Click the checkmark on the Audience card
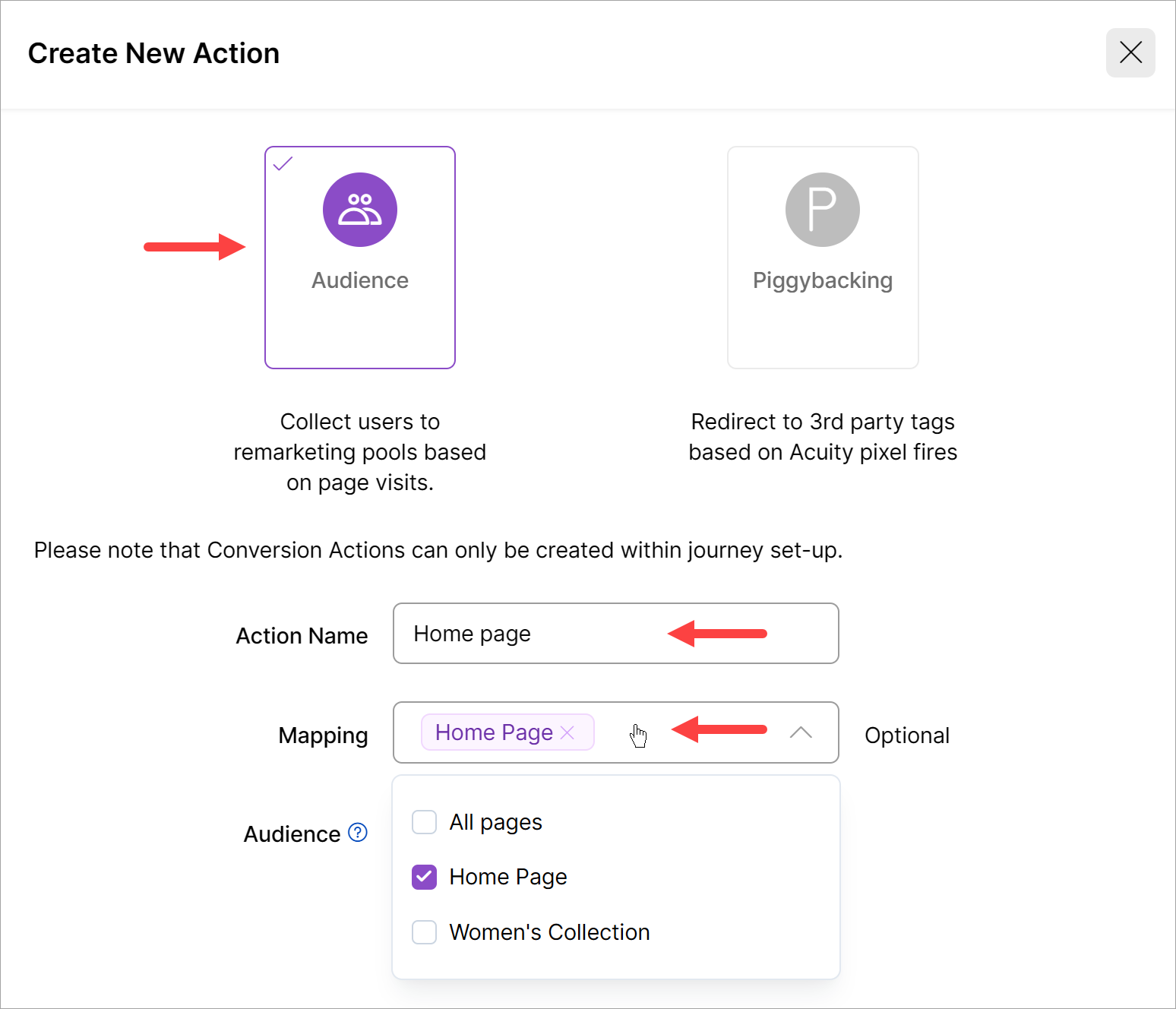 283,163
